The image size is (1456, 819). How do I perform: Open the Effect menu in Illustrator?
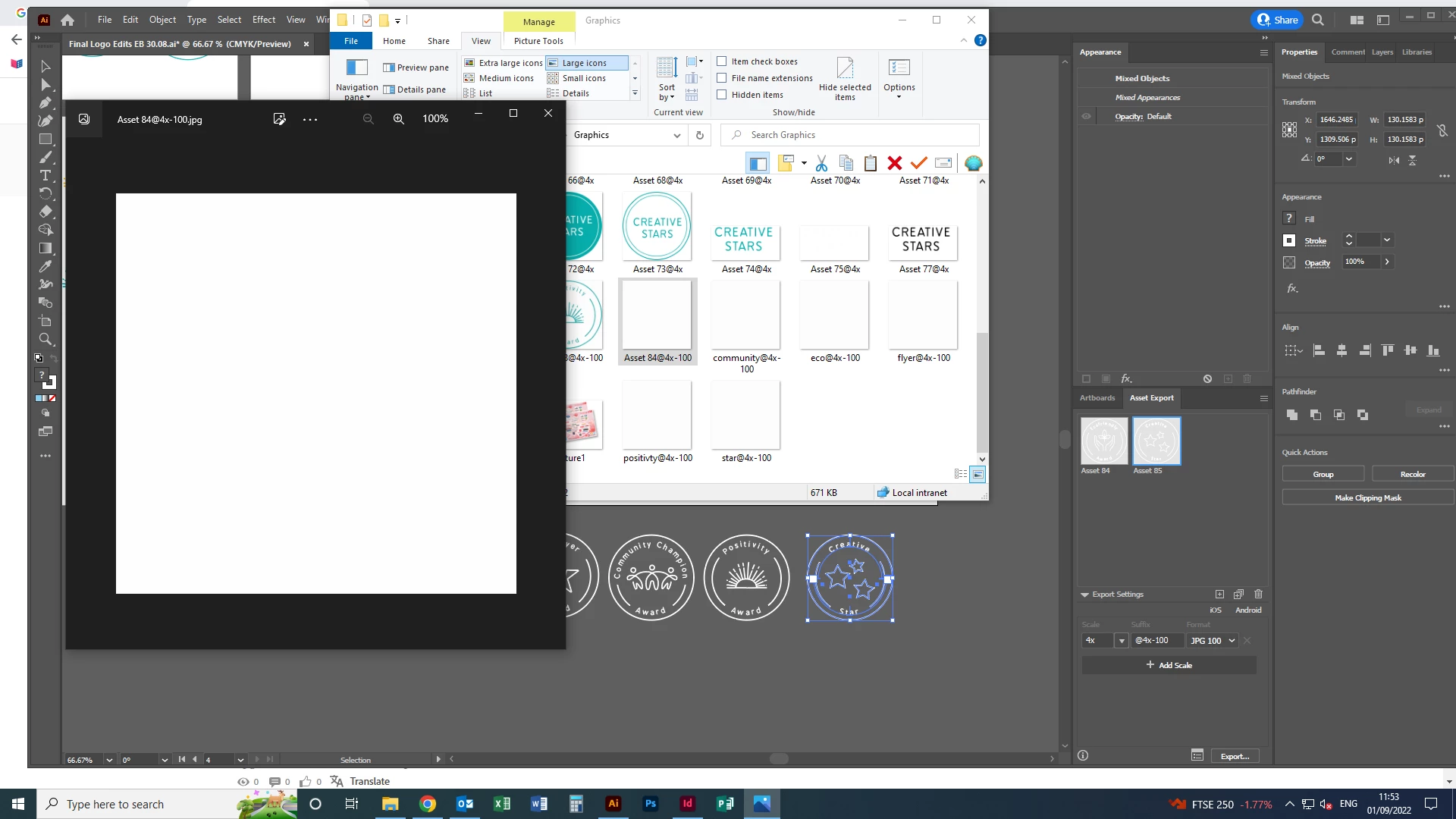tap(263, 20)
